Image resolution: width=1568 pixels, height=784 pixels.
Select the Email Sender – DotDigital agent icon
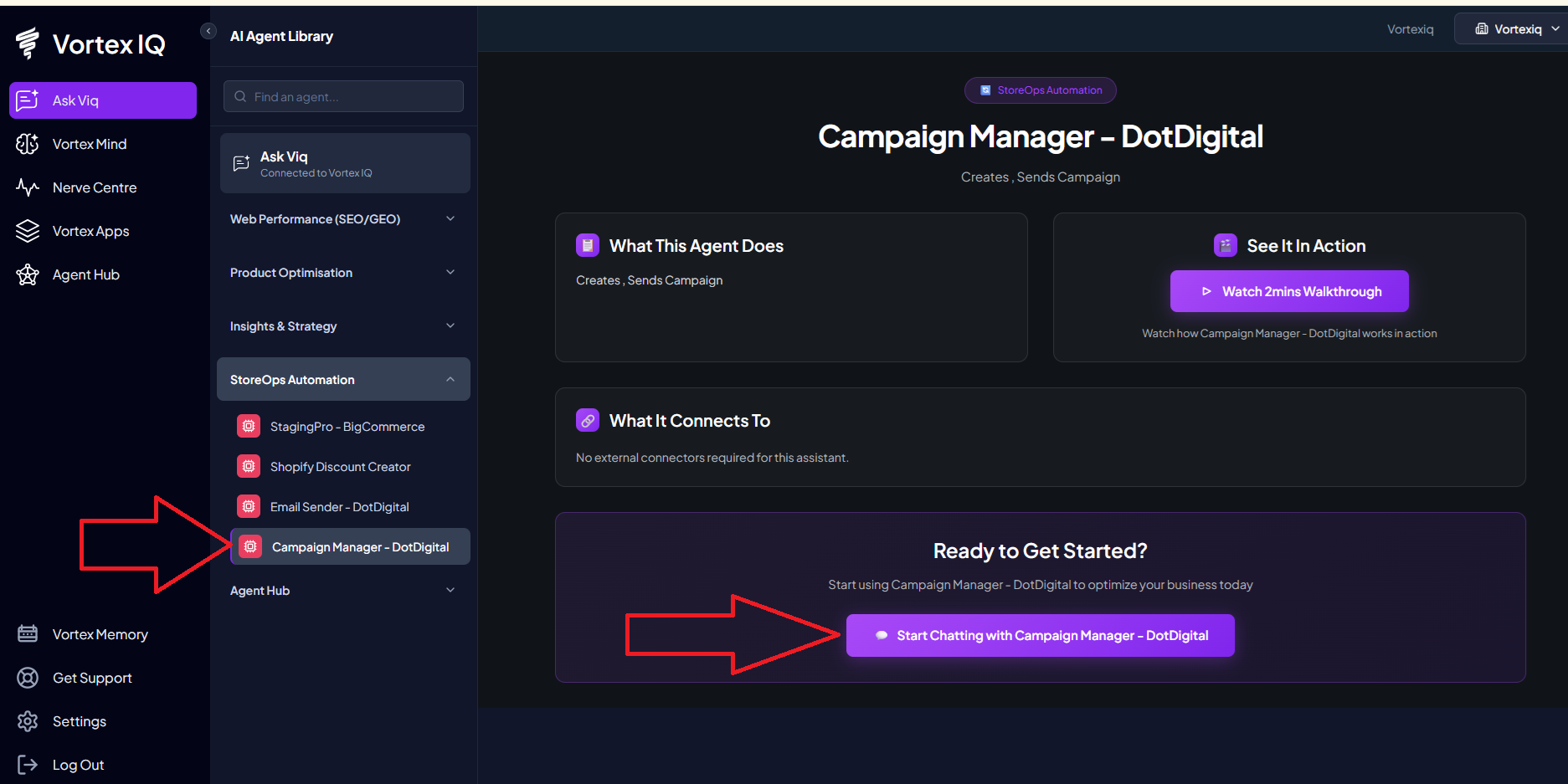pos(249,506)
